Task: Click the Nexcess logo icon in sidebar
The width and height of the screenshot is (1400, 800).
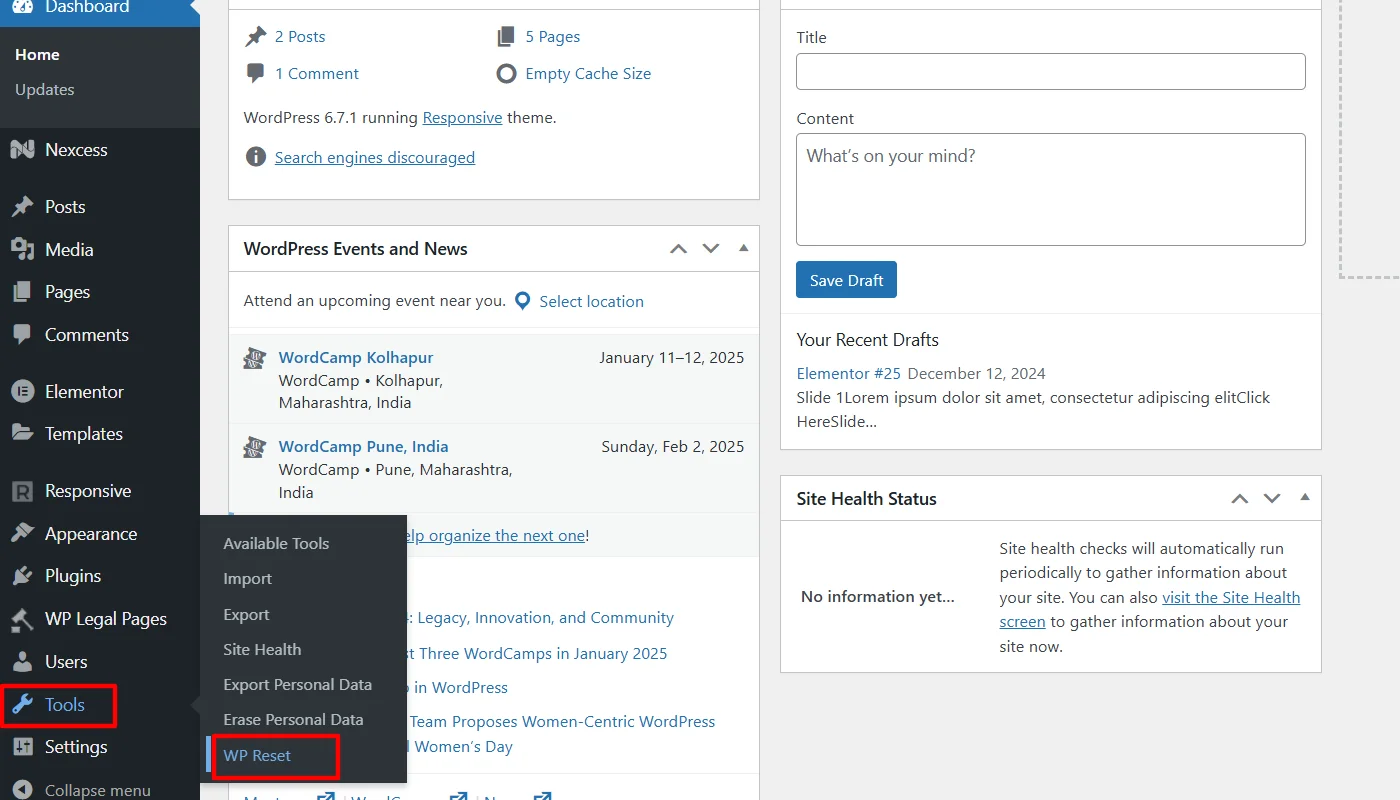Action: pos(22,150)
